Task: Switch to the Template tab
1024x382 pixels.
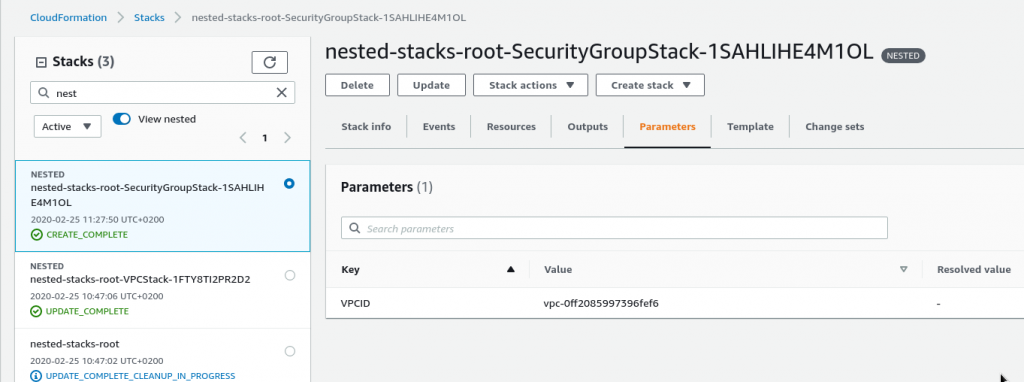Action: [x=750, y=127]
